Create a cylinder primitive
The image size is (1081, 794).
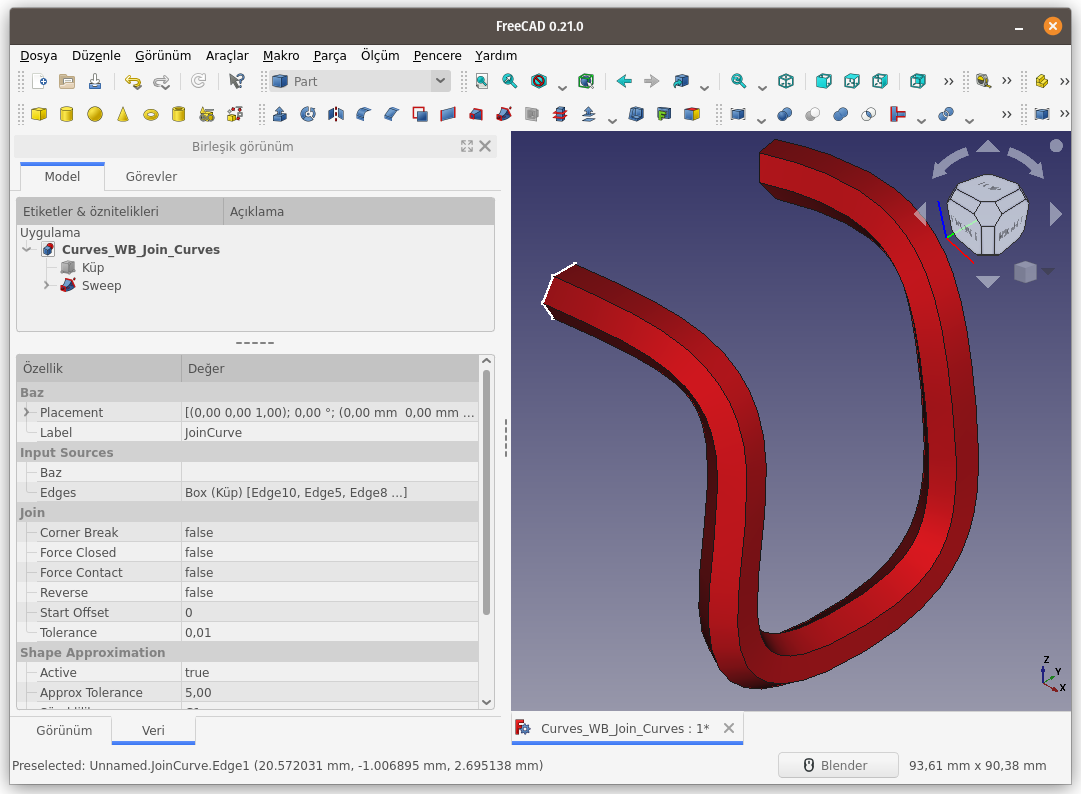pos(67,114)
